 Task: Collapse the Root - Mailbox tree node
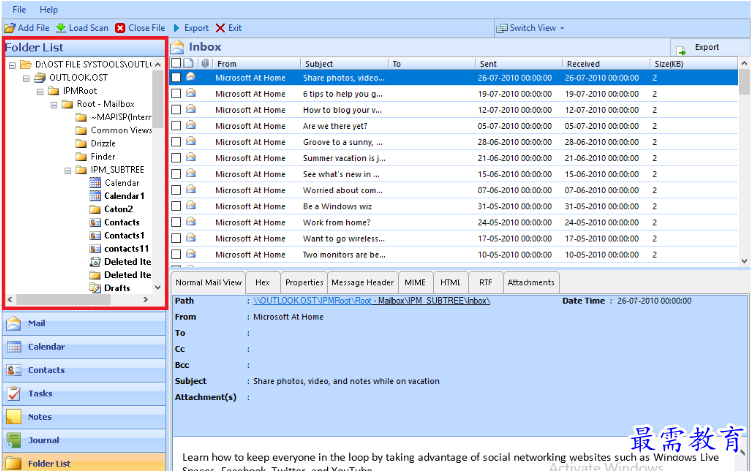54,105
